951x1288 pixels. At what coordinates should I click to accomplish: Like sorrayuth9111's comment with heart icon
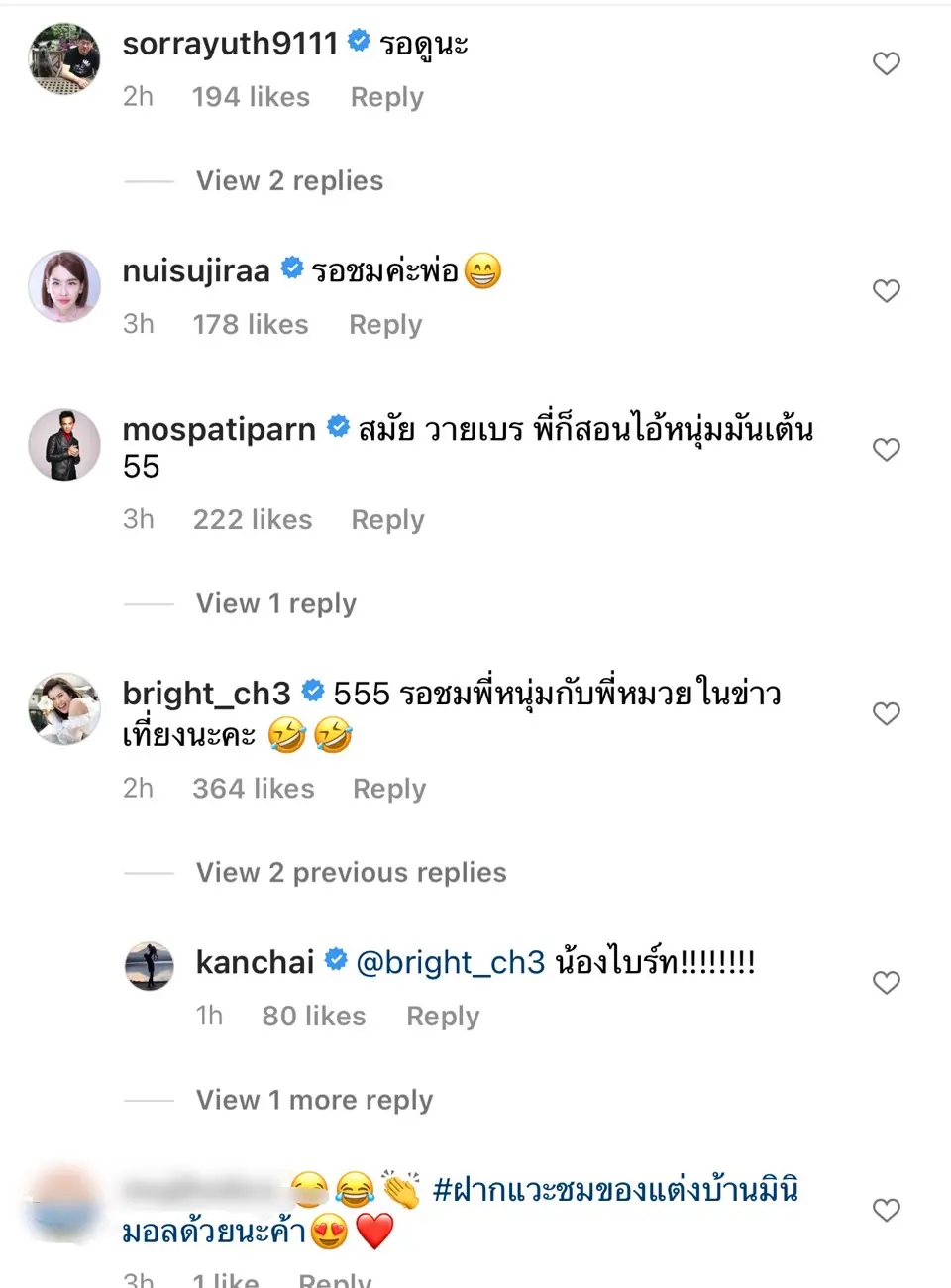886,64
